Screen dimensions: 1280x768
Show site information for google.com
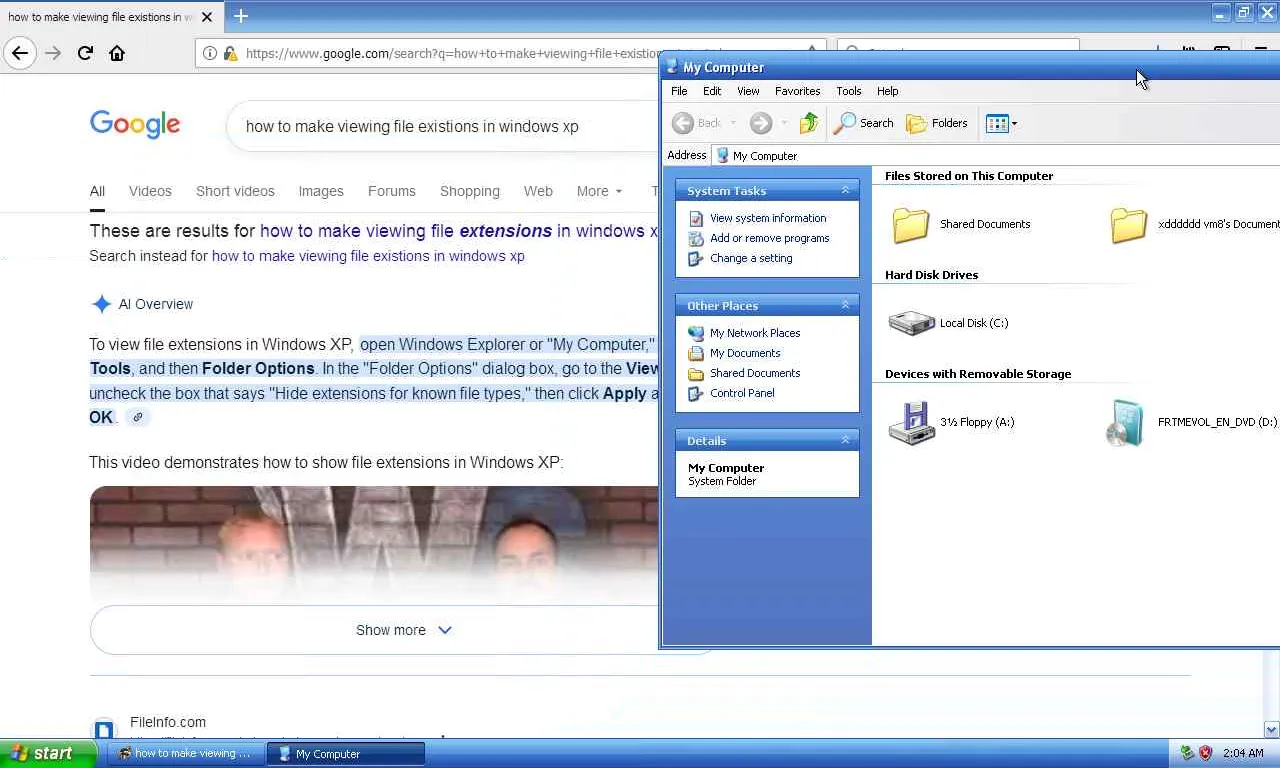210,53
